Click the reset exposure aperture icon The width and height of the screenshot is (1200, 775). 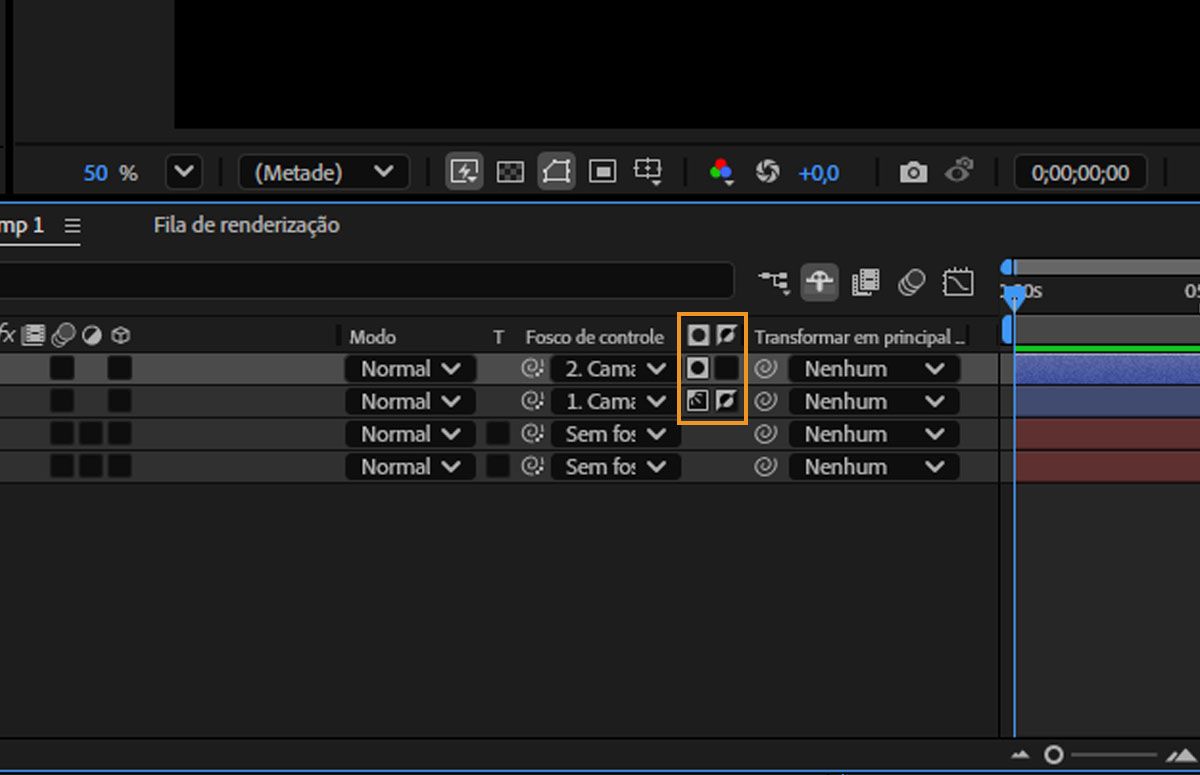767,172
